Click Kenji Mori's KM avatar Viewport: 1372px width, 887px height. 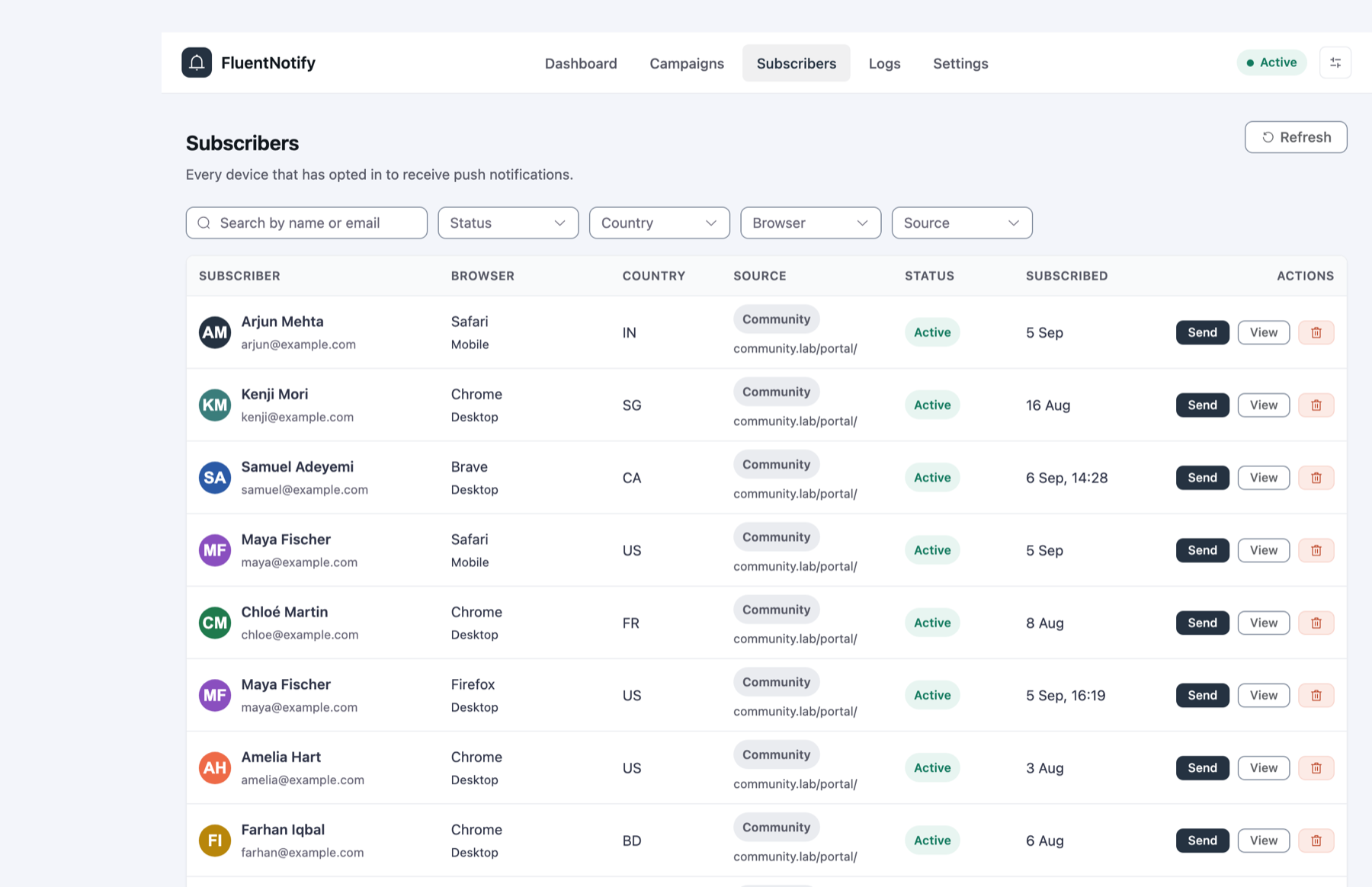215,405
